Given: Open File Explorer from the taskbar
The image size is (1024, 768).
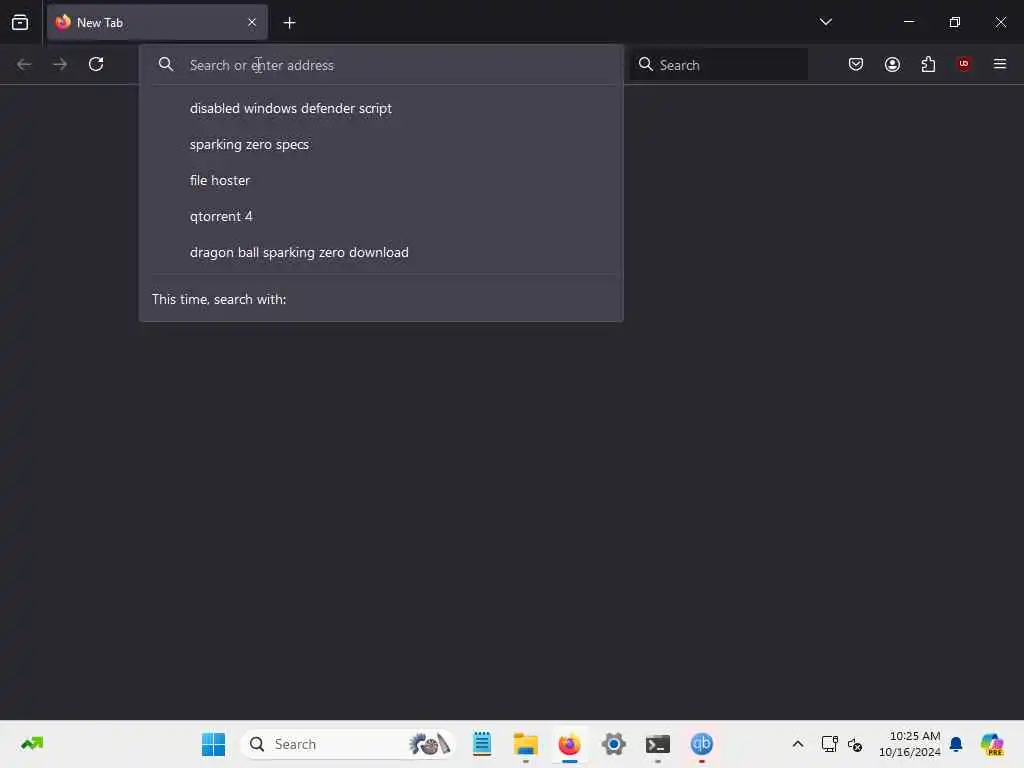Looking at the screenshot, I should 526,744.
